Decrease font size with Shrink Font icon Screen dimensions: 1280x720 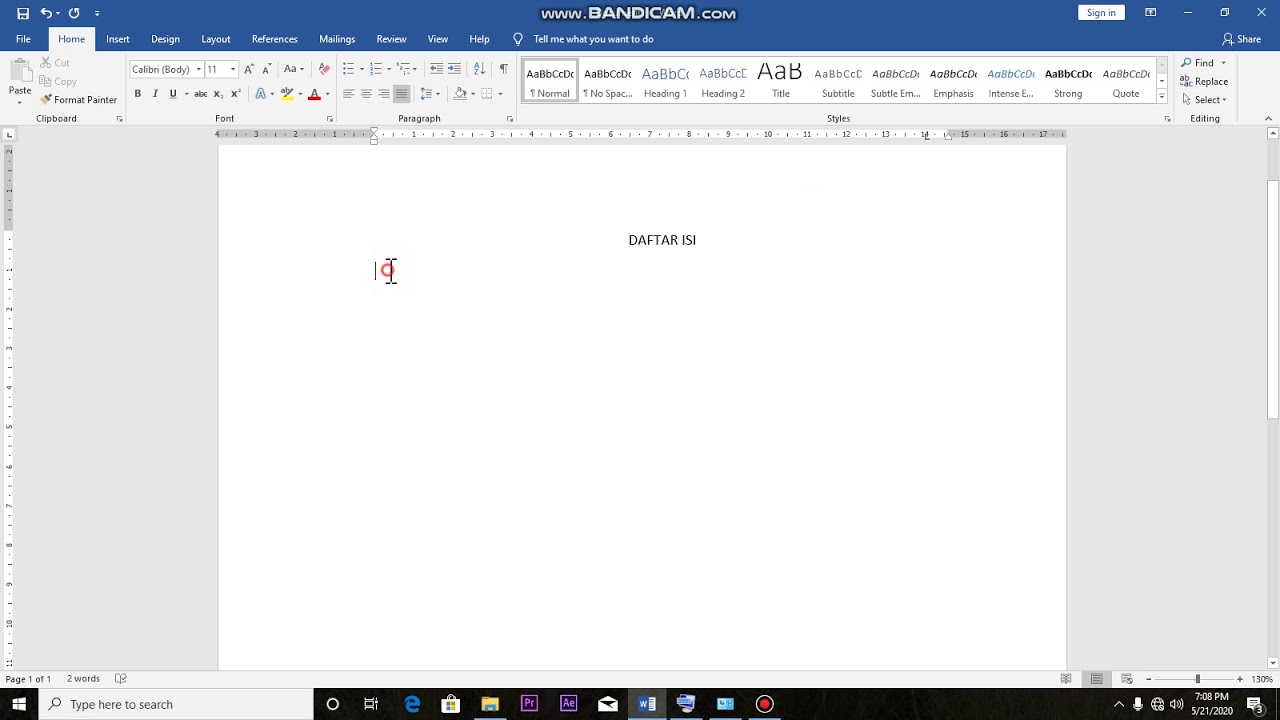tap(266, 69)
